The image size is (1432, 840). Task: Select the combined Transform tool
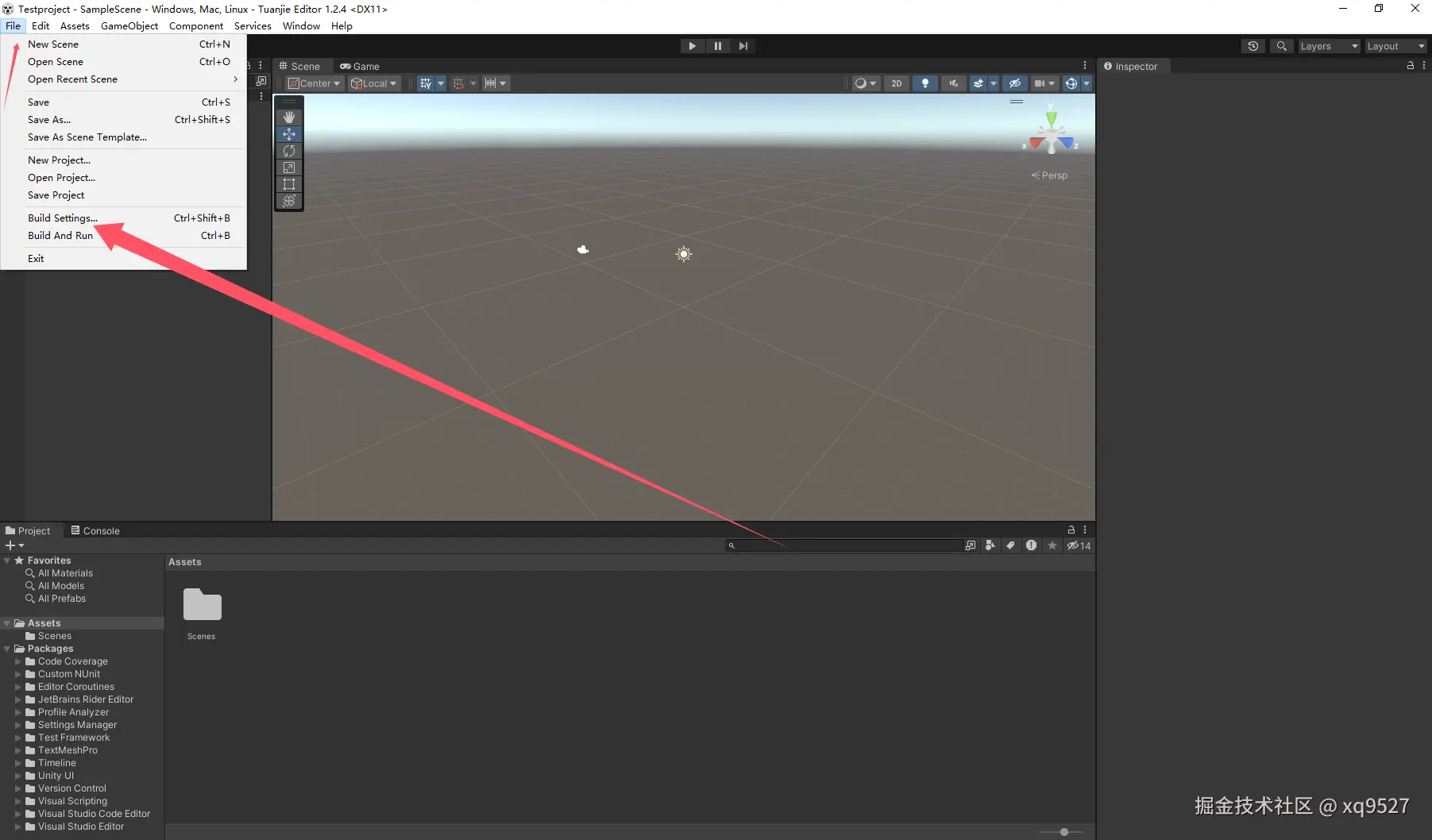coord(289,201)
